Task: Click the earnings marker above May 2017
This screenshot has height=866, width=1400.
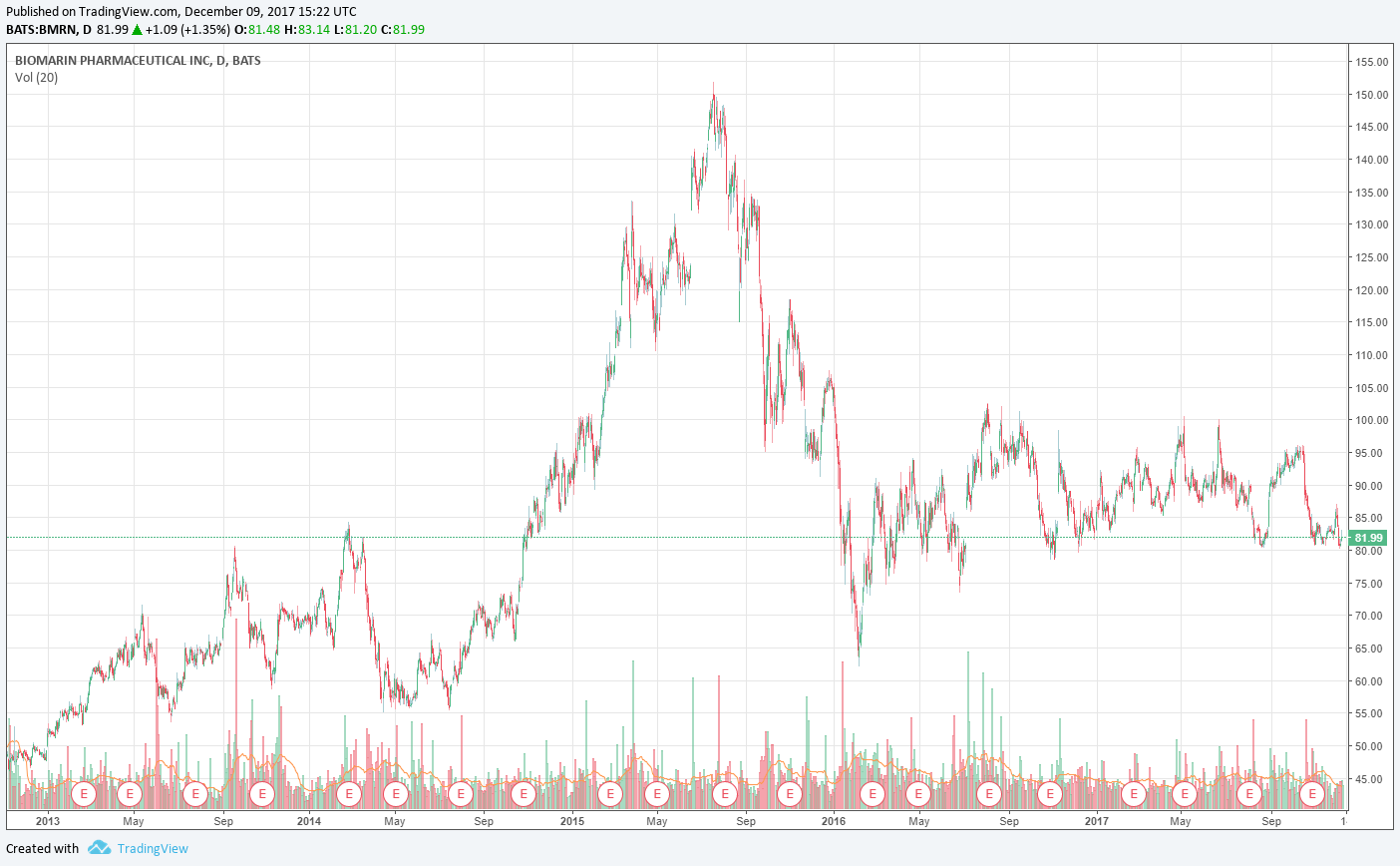Action: [x=1184, y=794]
